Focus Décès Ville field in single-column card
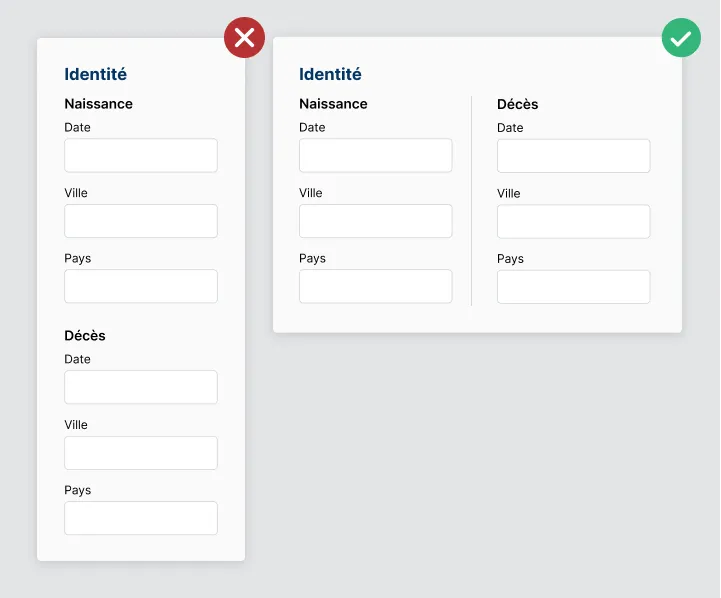The image size is (721, 598). point(141,453)
